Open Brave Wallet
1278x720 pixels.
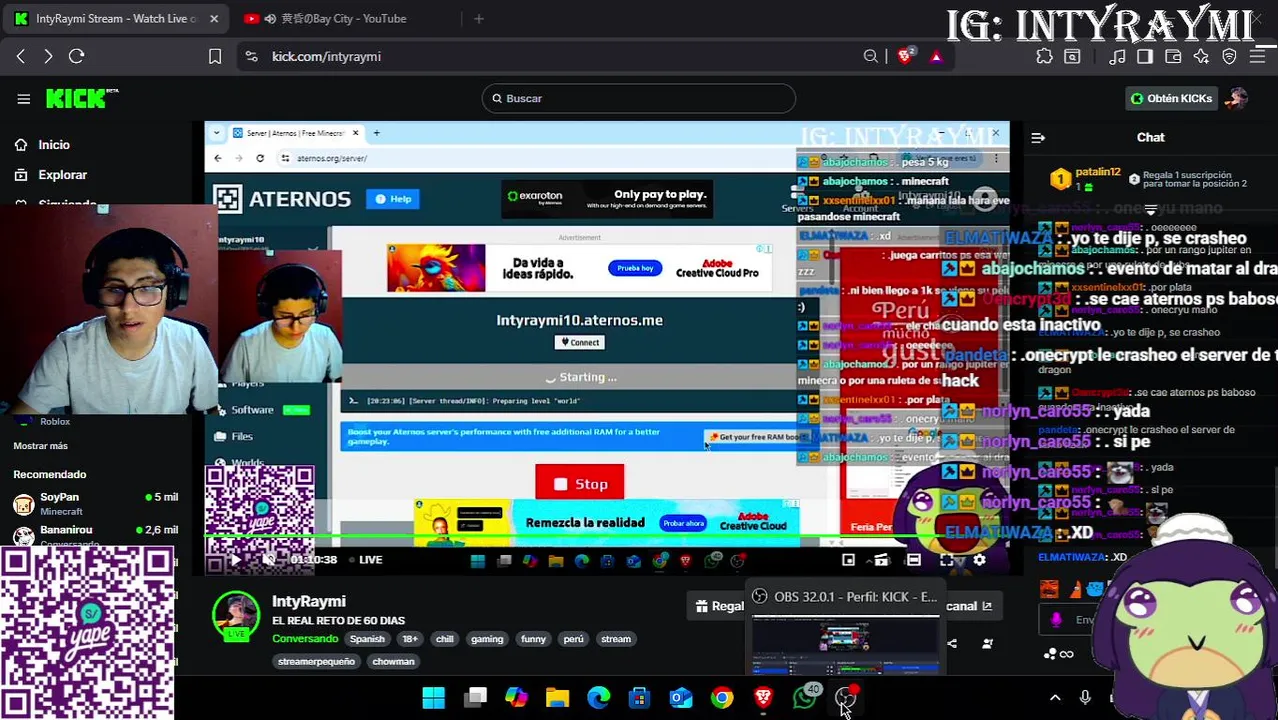[x=1173, y=57]
